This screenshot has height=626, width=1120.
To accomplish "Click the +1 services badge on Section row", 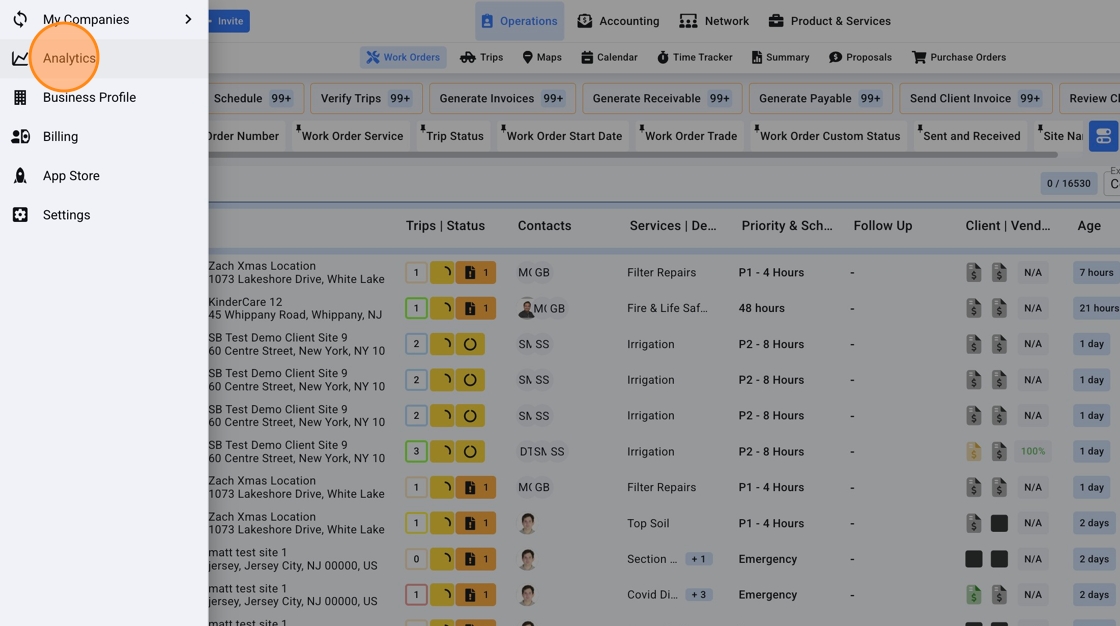I will point(699,559).
